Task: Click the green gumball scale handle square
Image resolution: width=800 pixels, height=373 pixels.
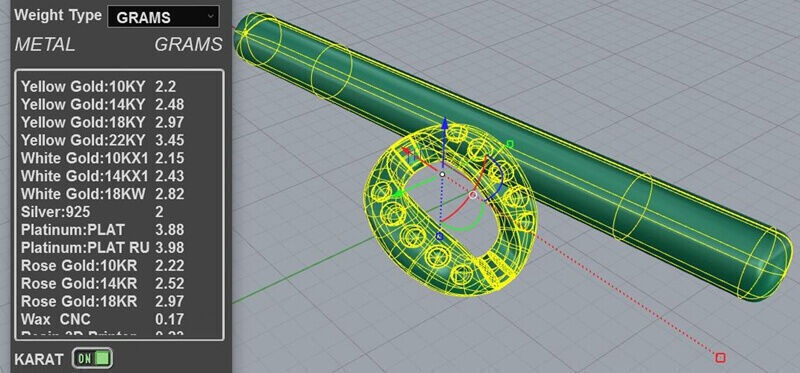Action: click(x=509, y=144)
